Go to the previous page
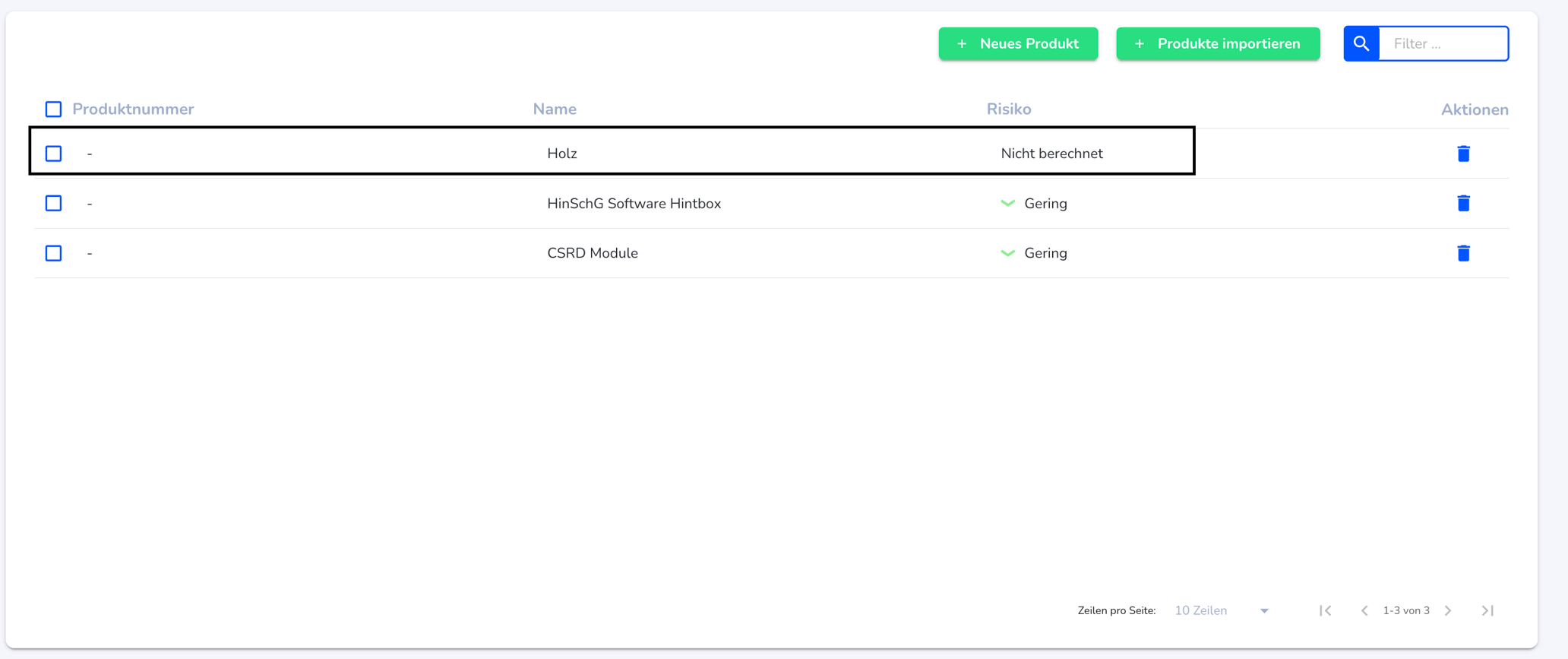The width and height of the screenshot is (1568, 659). click(1364, 610)
